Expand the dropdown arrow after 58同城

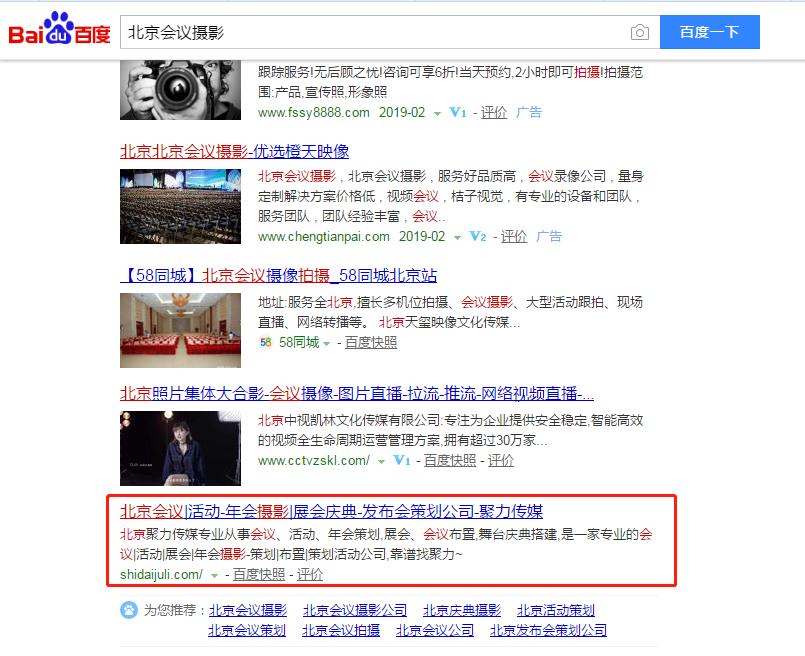[327, 343]
